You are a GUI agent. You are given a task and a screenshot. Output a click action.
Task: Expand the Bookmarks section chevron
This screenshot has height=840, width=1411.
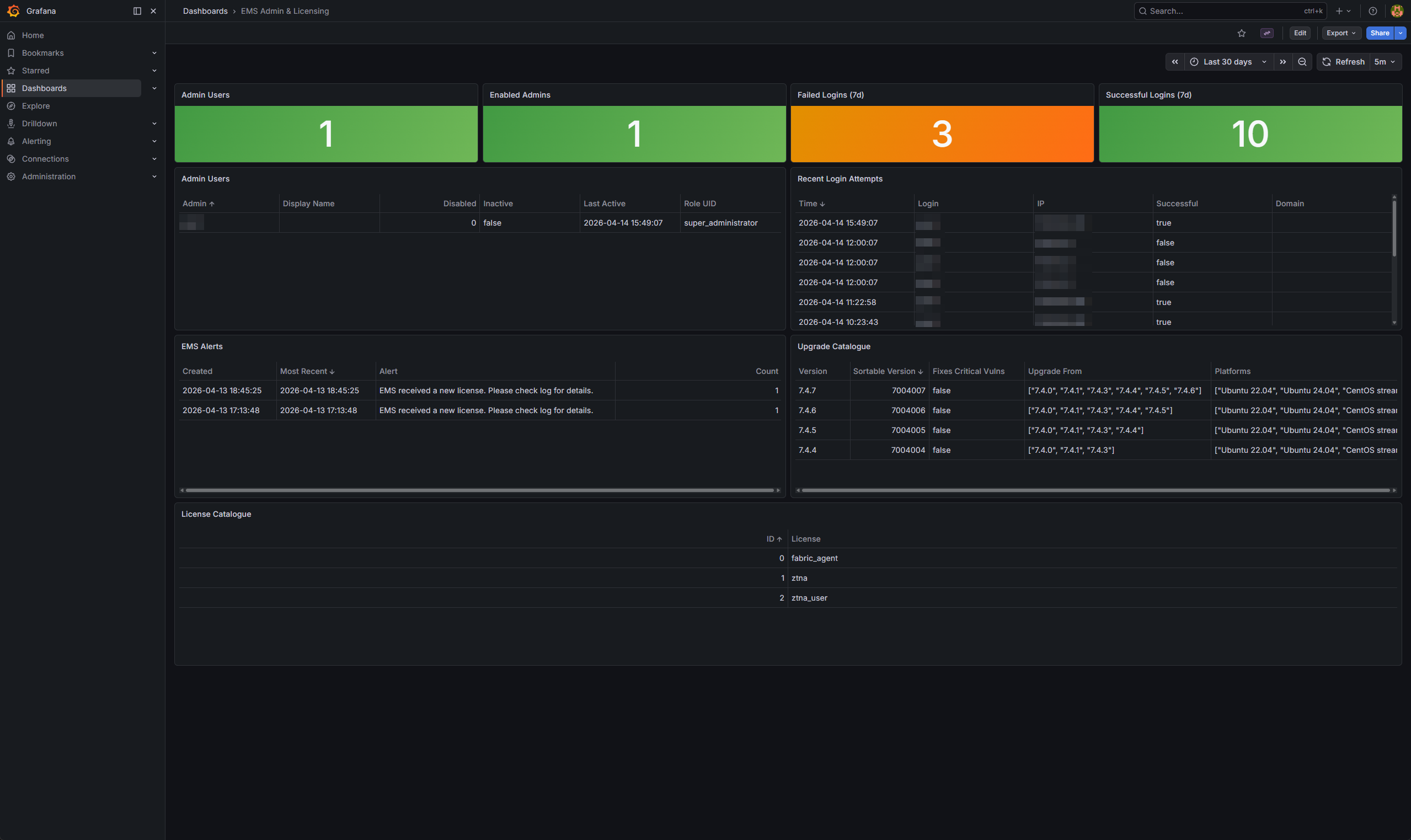(154, 52)
